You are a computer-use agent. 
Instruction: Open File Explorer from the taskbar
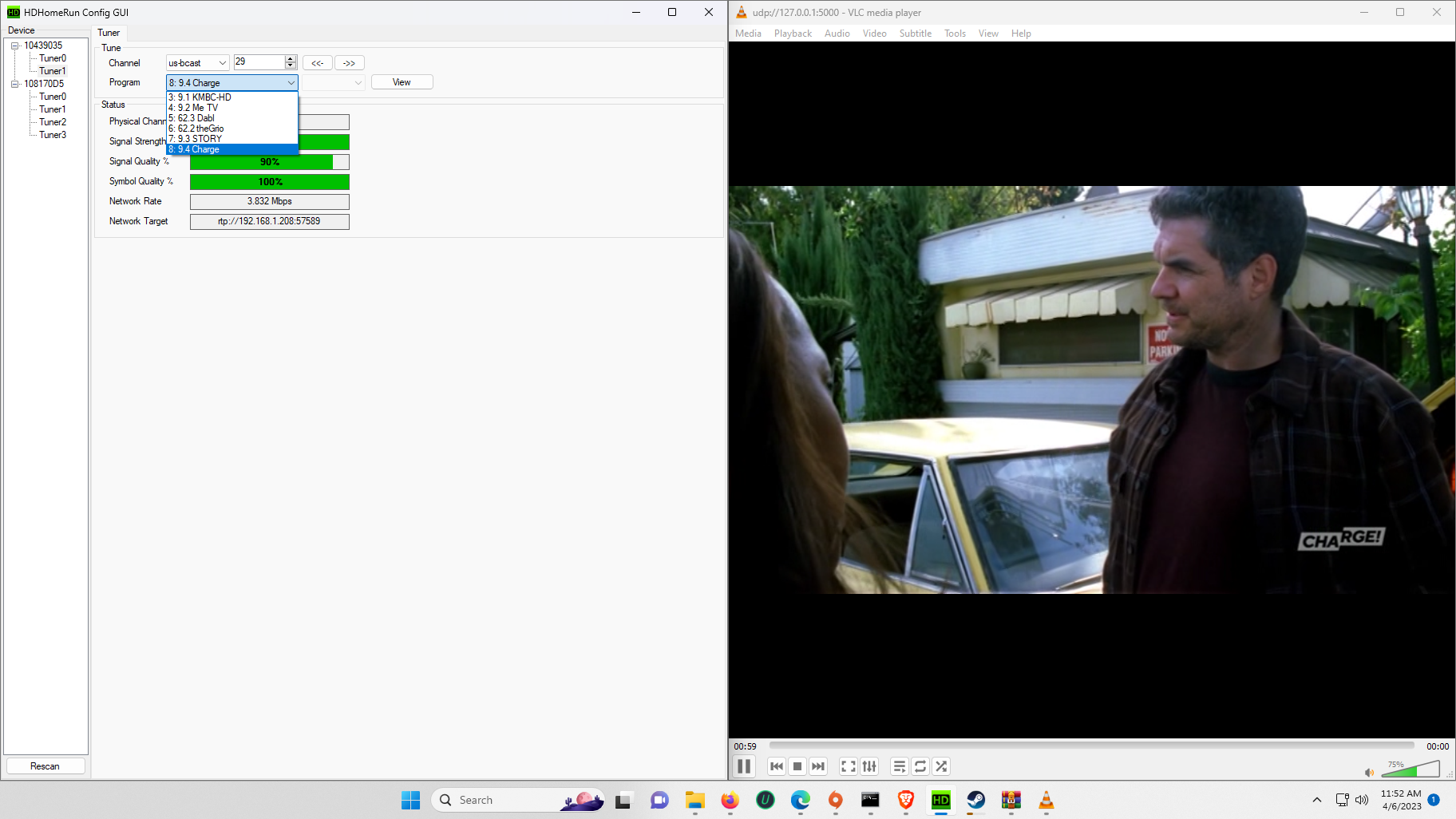point(694,800)
